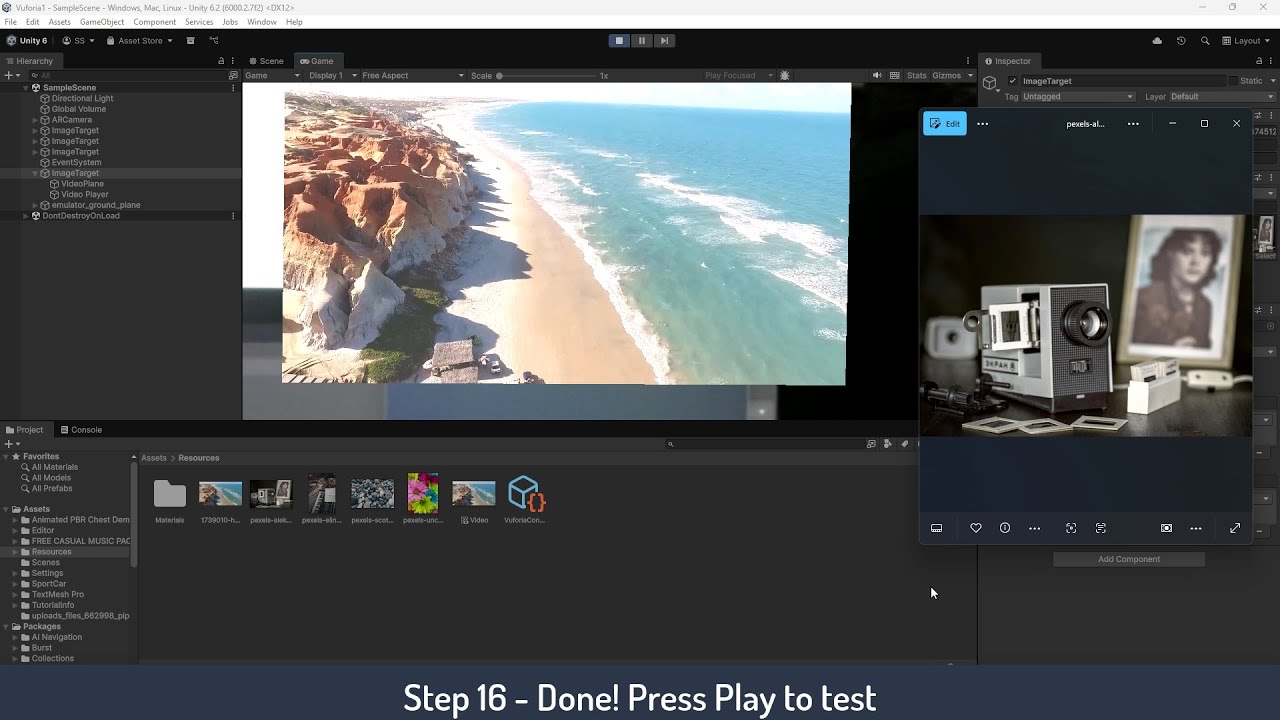Open the Free Aspect dropdown
The image size is (1280, 720).
(x=413, y=75)
